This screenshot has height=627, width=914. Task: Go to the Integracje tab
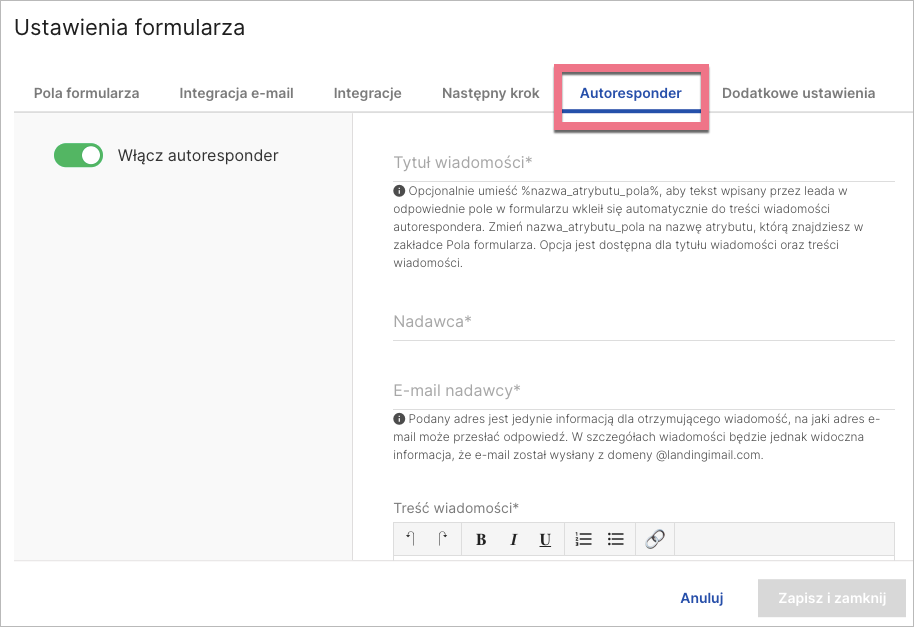(367, 93)
